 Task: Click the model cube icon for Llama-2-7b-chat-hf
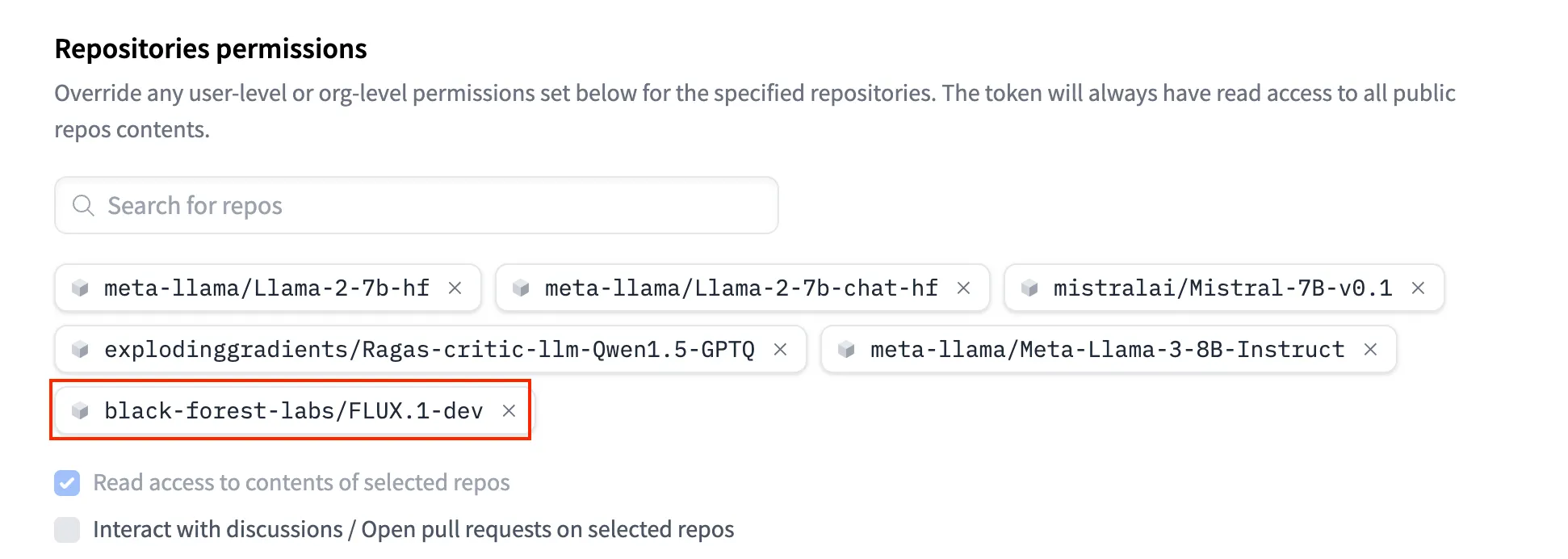click(521, 288)
